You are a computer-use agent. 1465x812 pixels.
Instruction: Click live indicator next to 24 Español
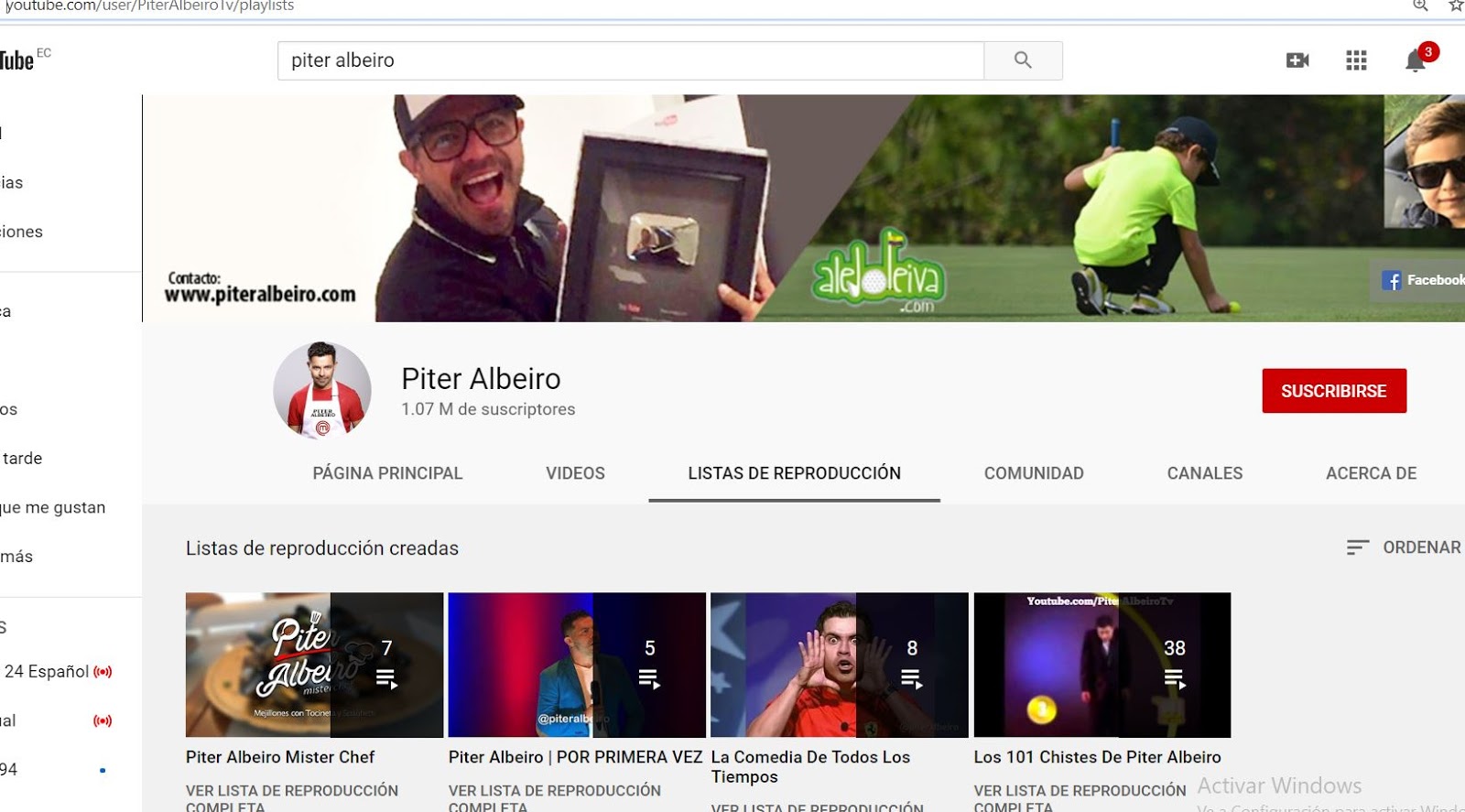click(x=103, y=672)
